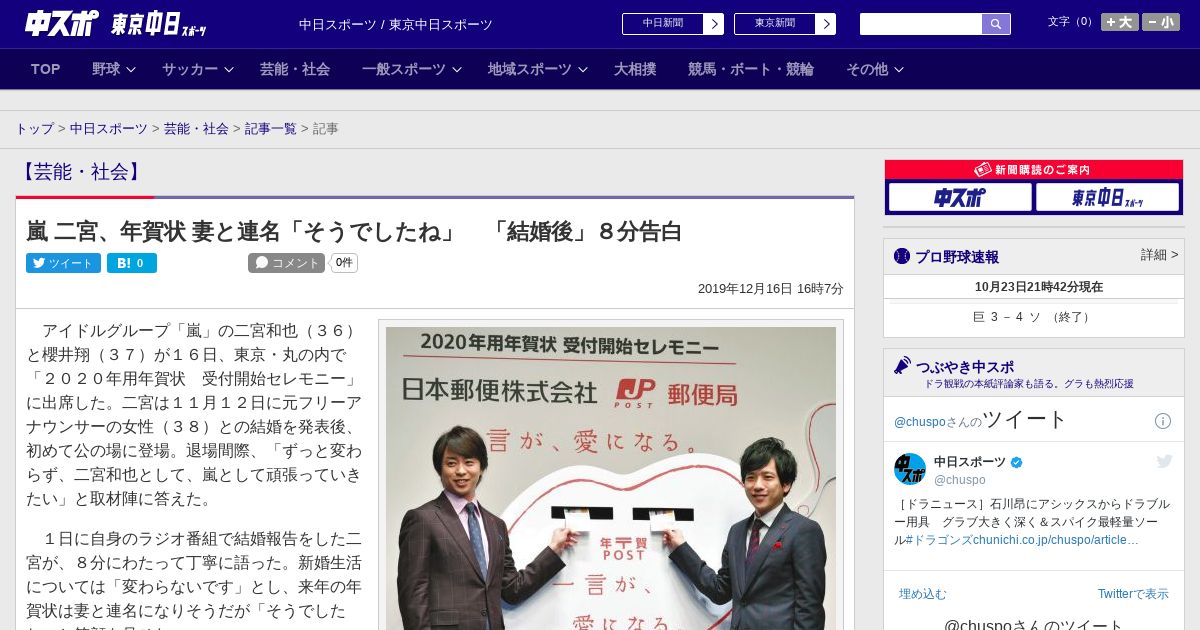Click the 新聞購読のご案内 banner heading
Viewport: 1200px width, 630px height.
[1034, 170]
